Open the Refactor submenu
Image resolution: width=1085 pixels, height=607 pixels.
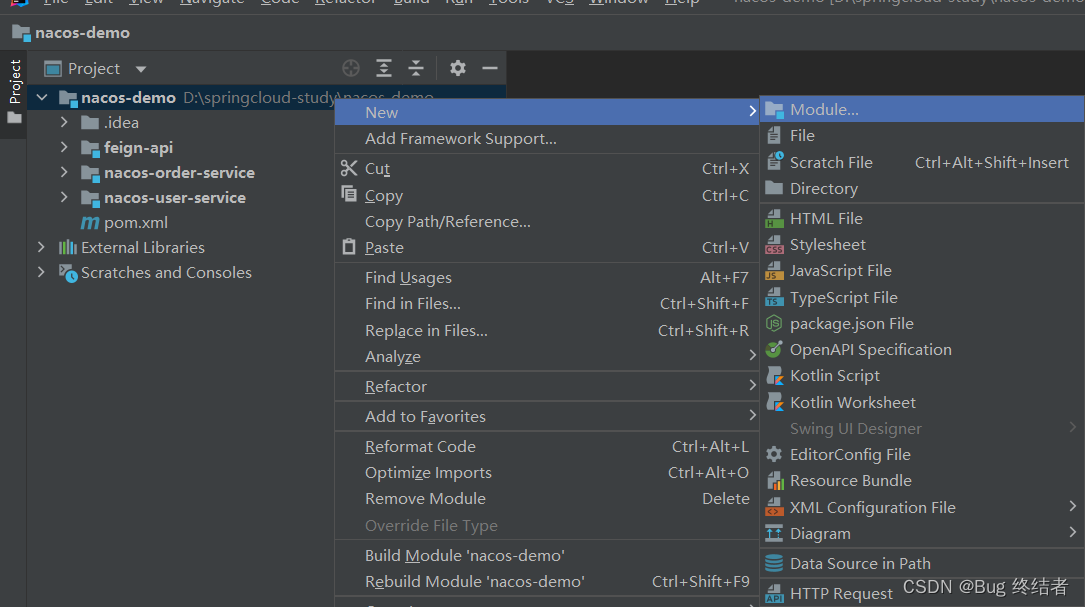[547, 386]
